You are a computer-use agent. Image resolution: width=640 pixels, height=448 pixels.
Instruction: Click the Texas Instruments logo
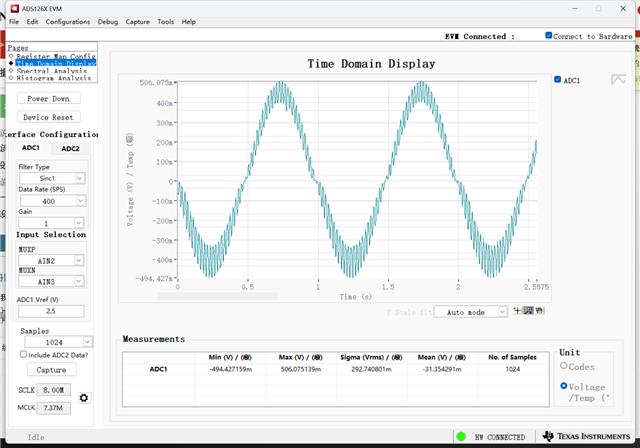pyautogui.click(x=586, y=436)
